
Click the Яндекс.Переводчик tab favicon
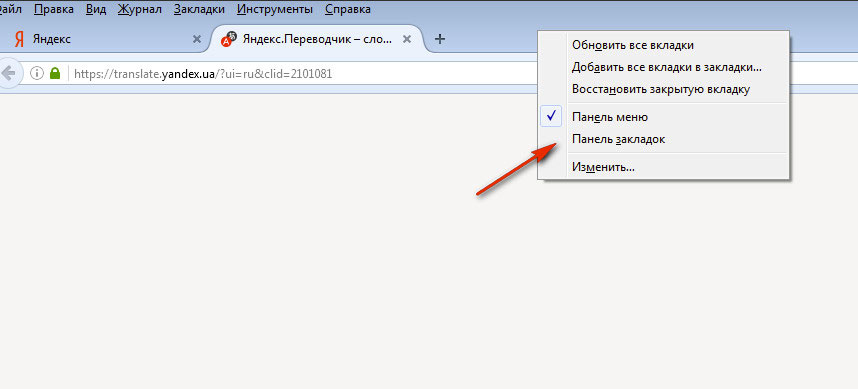tap(229, 39)
